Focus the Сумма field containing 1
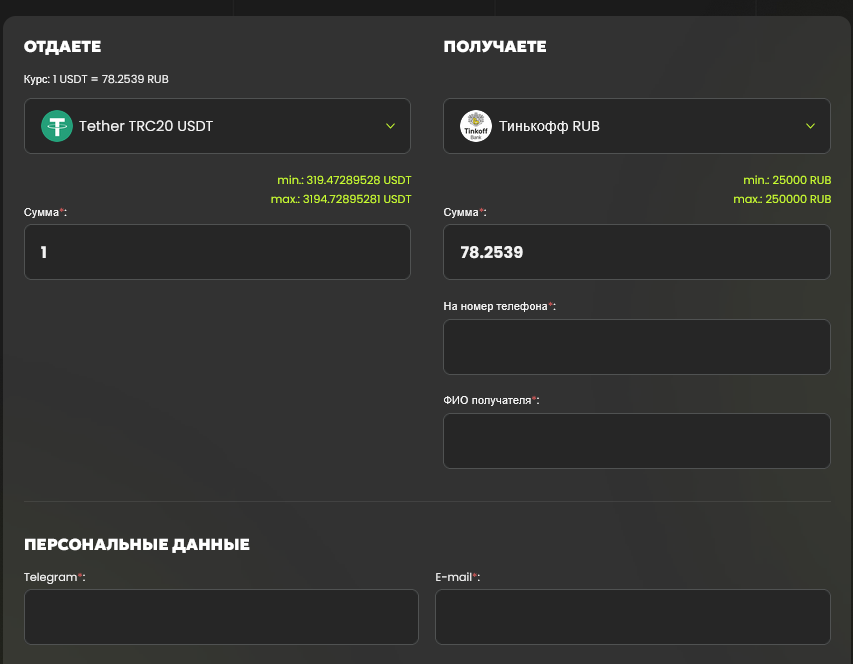This screenshot has width=853, height=664. [217, 252]
